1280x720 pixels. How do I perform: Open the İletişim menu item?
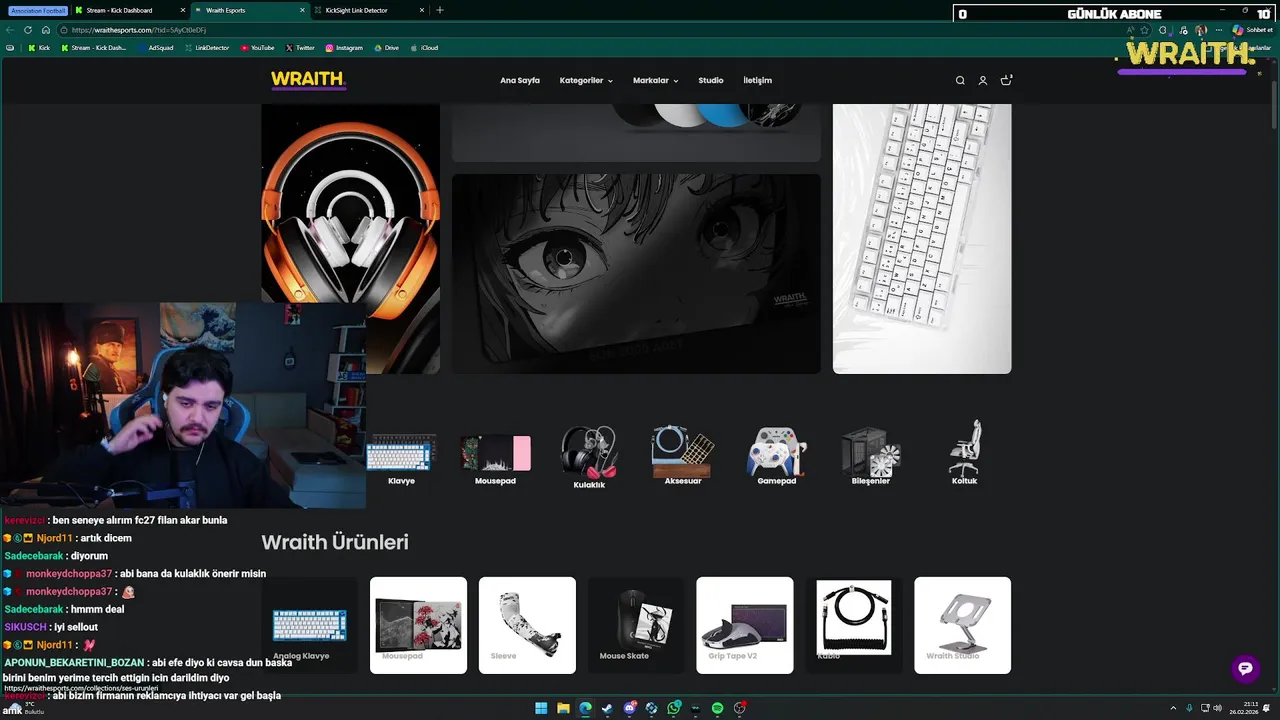click(757, 80)
